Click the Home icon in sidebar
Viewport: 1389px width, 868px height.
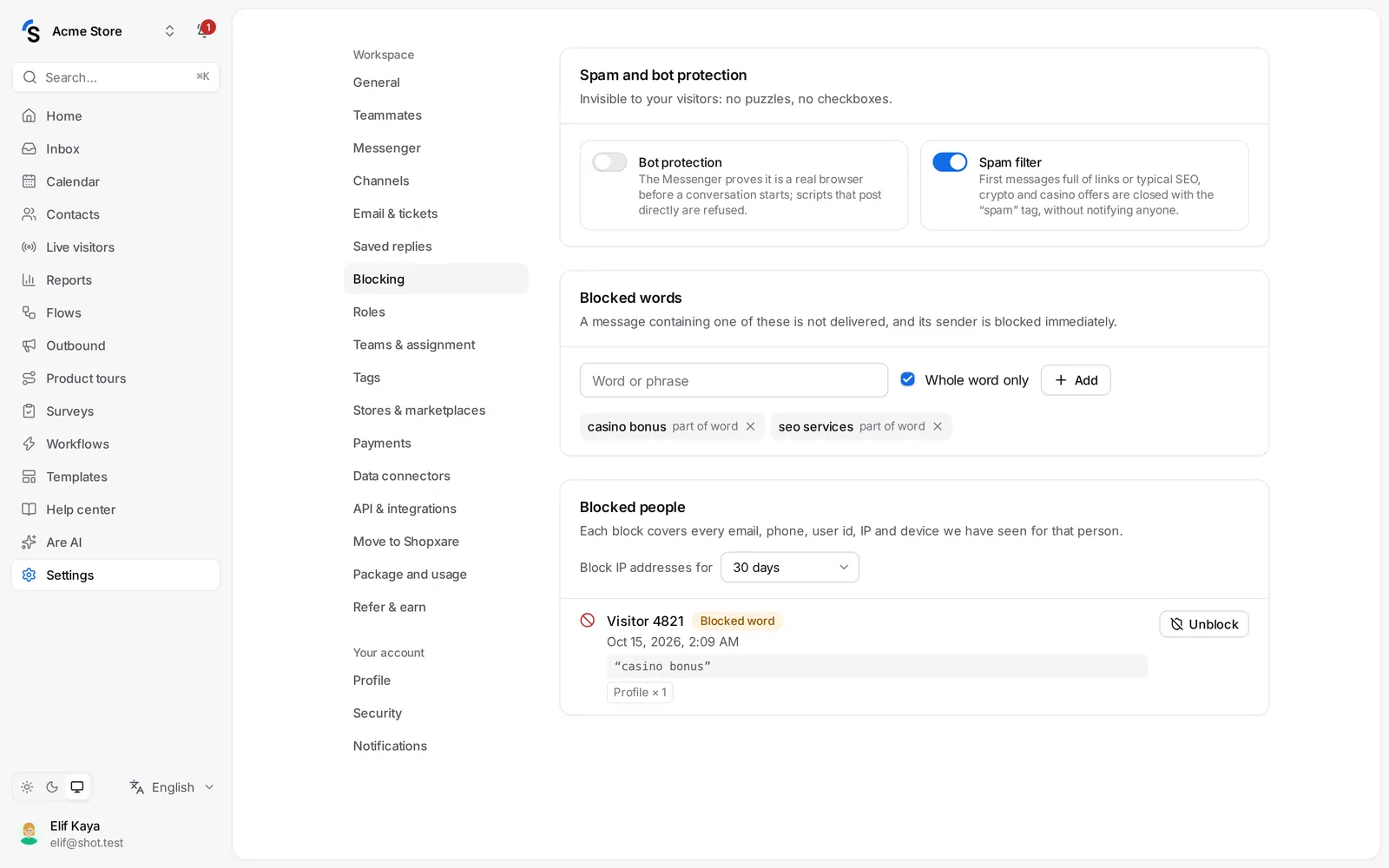click(x=29, y=115)
